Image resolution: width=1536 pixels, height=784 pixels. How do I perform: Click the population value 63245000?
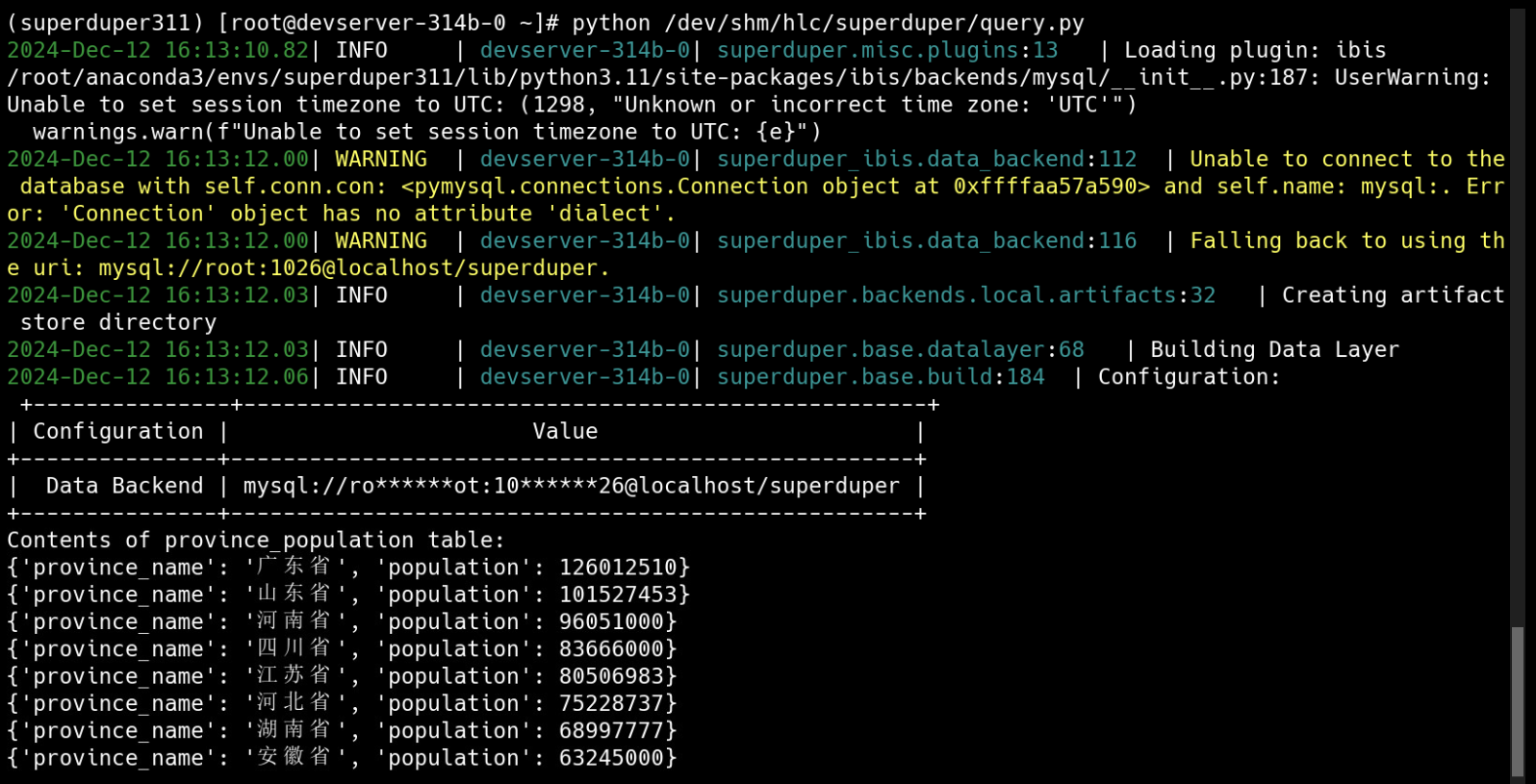[x=611, y=759]
